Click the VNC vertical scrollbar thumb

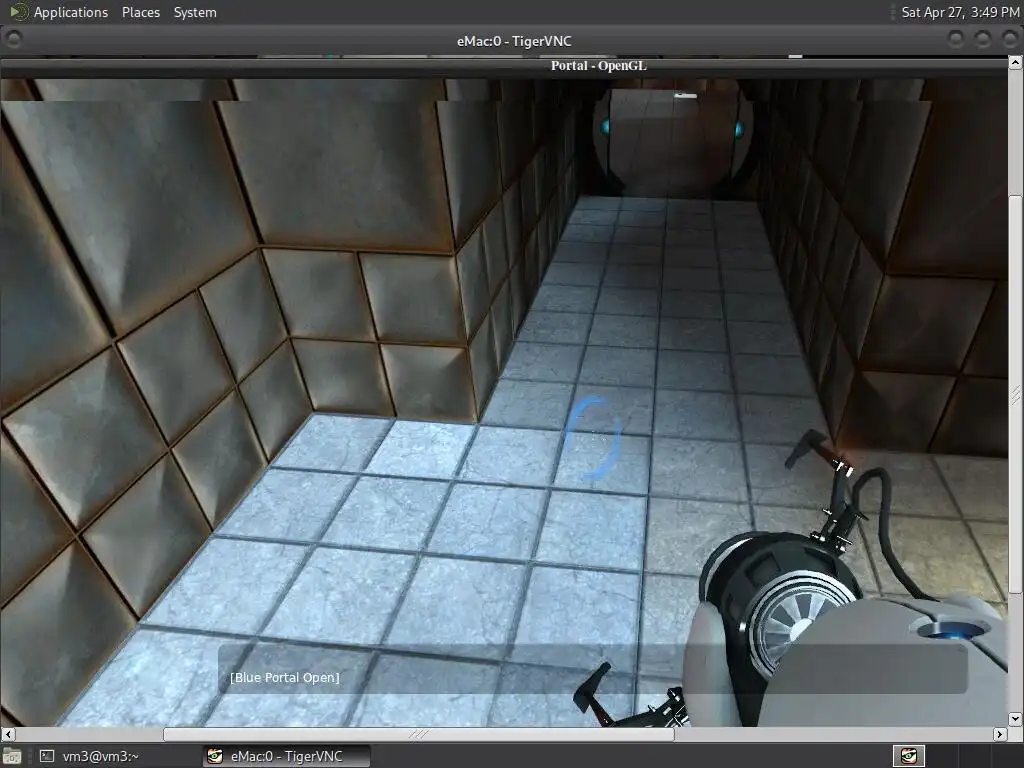1016,394
